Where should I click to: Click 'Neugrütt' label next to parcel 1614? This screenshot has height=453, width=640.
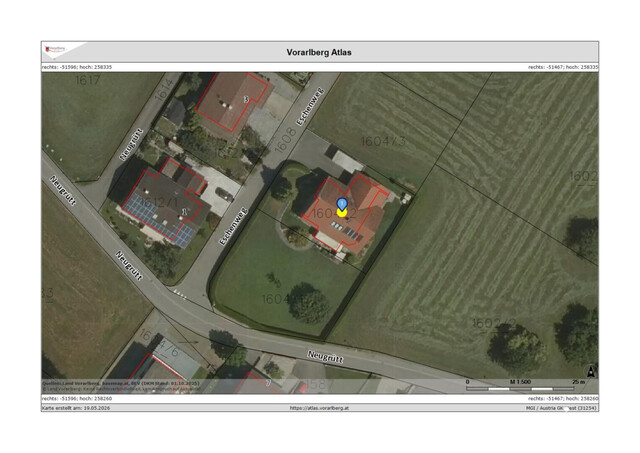[131, 144]
